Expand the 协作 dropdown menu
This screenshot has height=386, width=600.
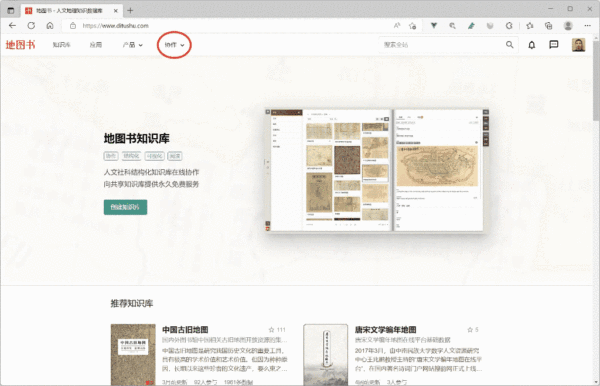tap(174, 45)
